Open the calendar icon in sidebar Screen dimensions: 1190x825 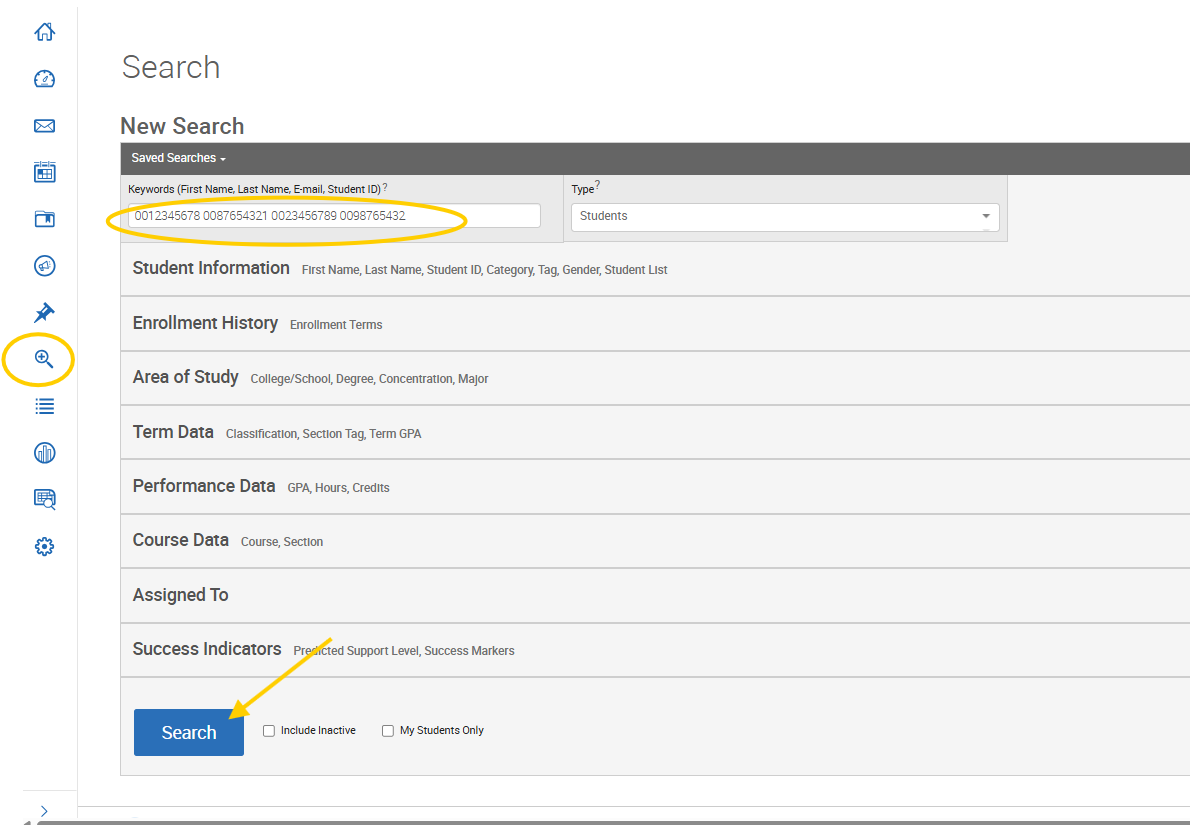[44, 172]
